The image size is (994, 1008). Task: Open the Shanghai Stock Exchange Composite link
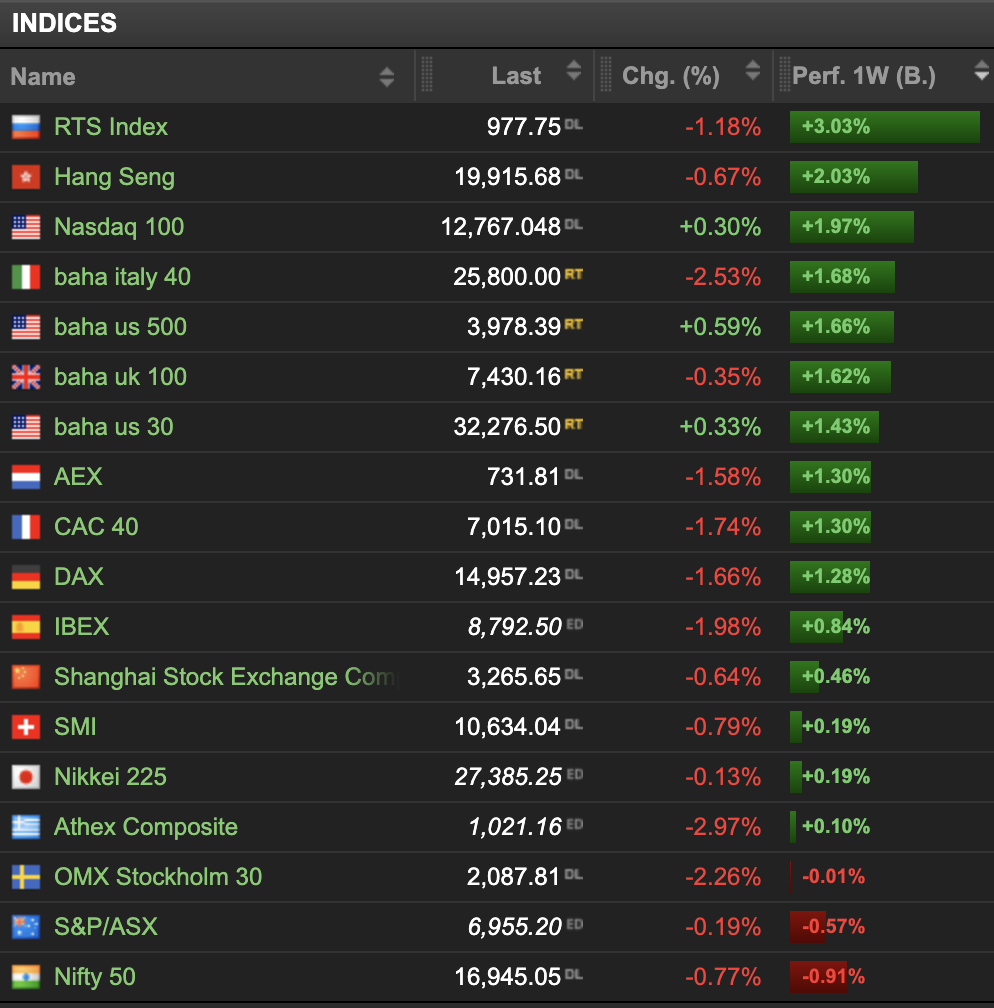coord(226,677)
